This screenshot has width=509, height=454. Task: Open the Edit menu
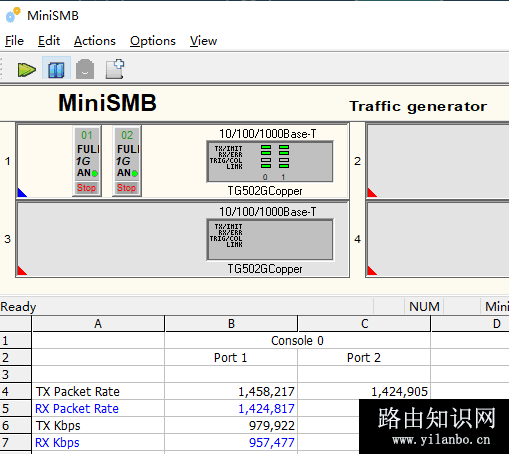click(x=49, y=41)
